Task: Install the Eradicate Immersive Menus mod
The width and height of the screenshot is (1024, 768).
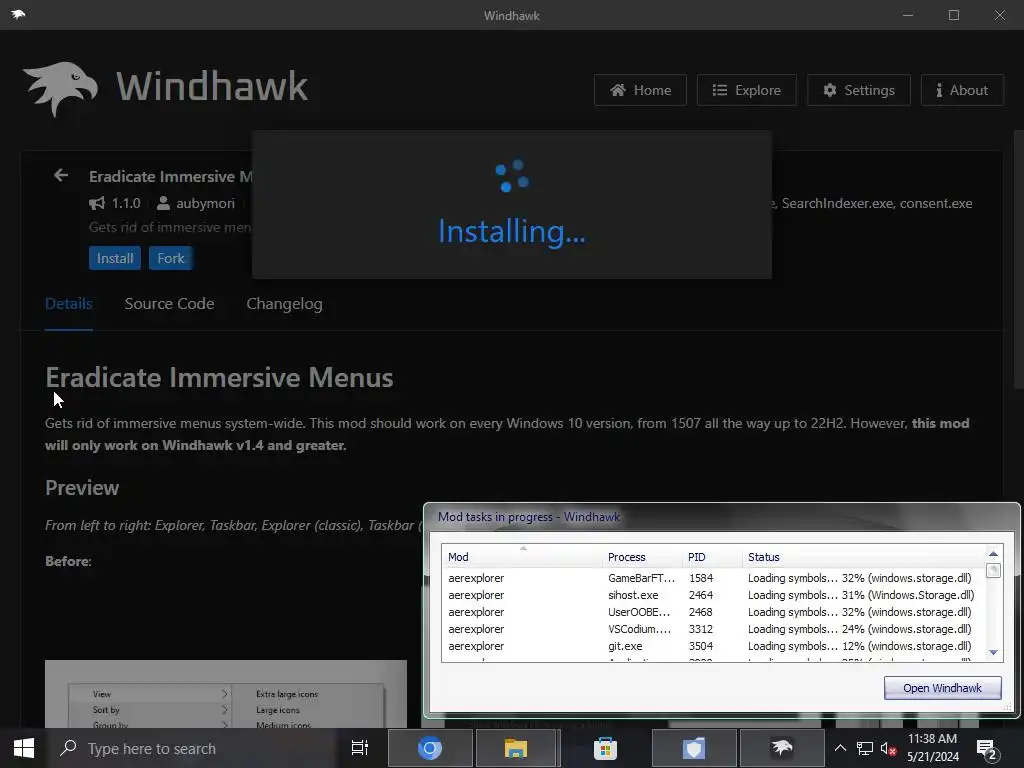Action: pyautogui.click(x=115, y=258)
